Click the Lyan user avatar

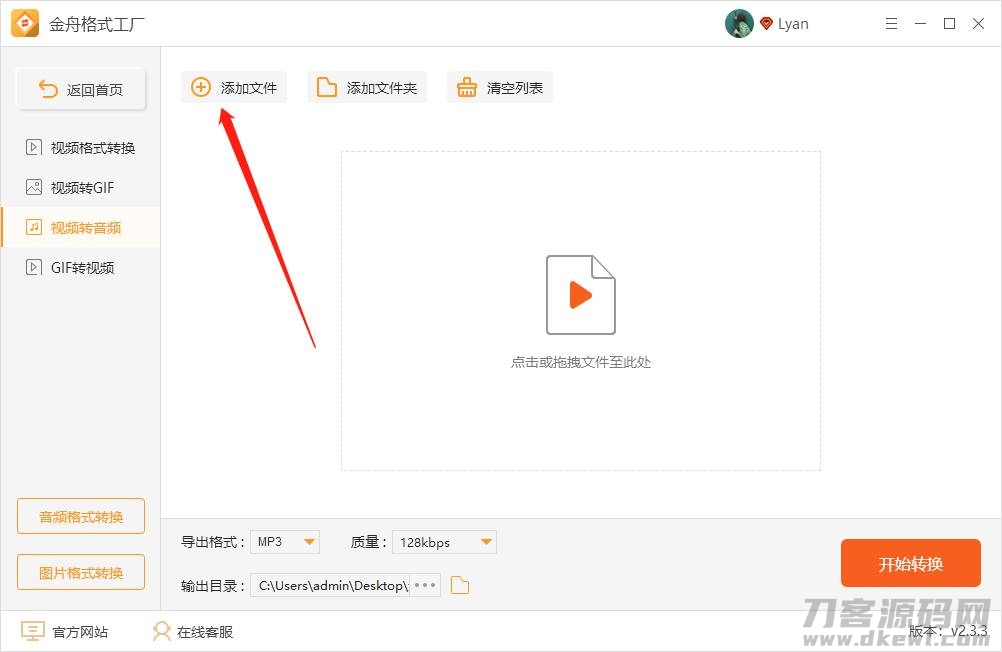tap(739, 23)
